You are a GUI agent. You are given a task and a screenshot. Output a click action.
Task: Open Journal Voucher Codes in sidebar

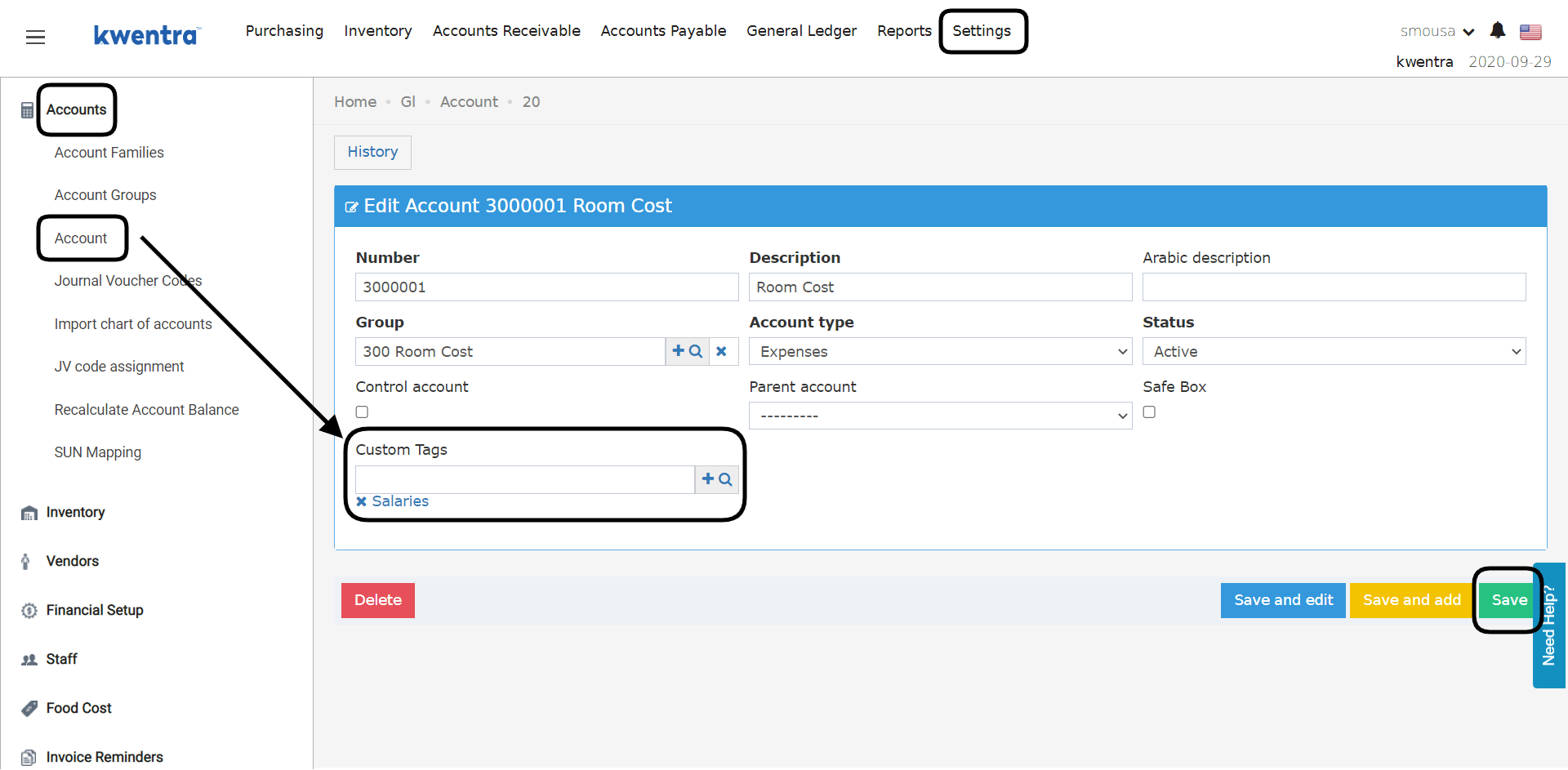[x=128, y=281]
